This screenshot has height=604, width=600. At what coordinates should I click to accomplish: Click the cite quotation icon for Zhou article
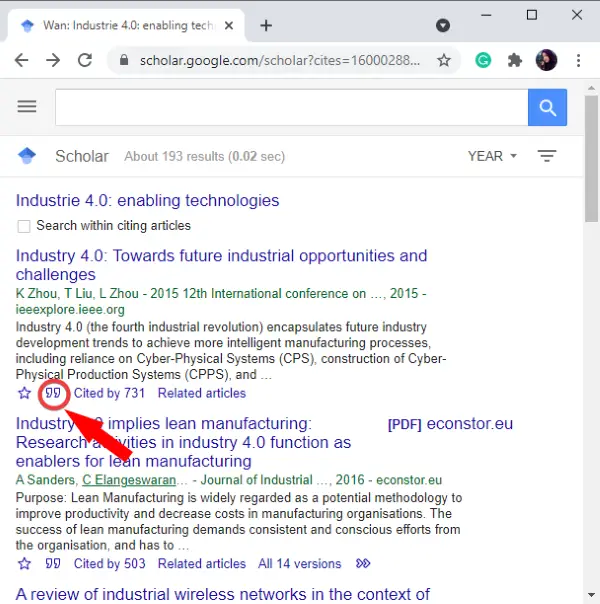coord(53,393)
